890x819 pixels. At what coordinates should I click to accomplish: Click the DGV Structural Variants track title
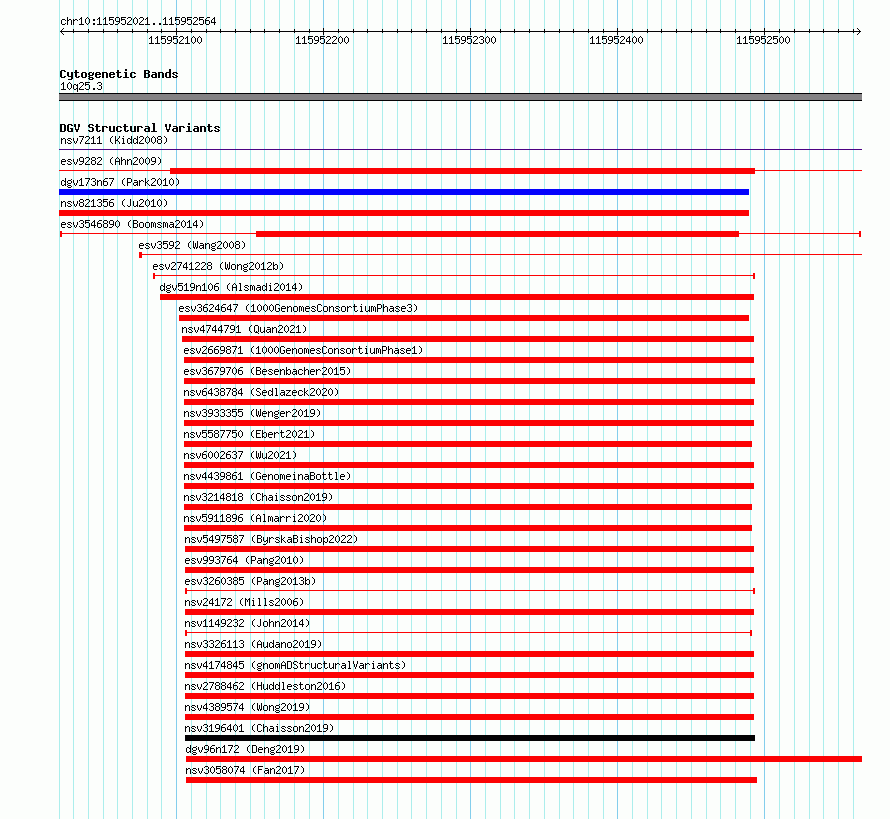click(140, 128)
